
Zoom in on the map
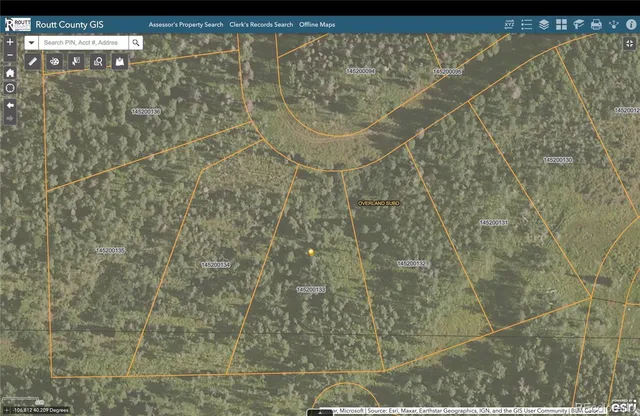click(x=10, y=43)
